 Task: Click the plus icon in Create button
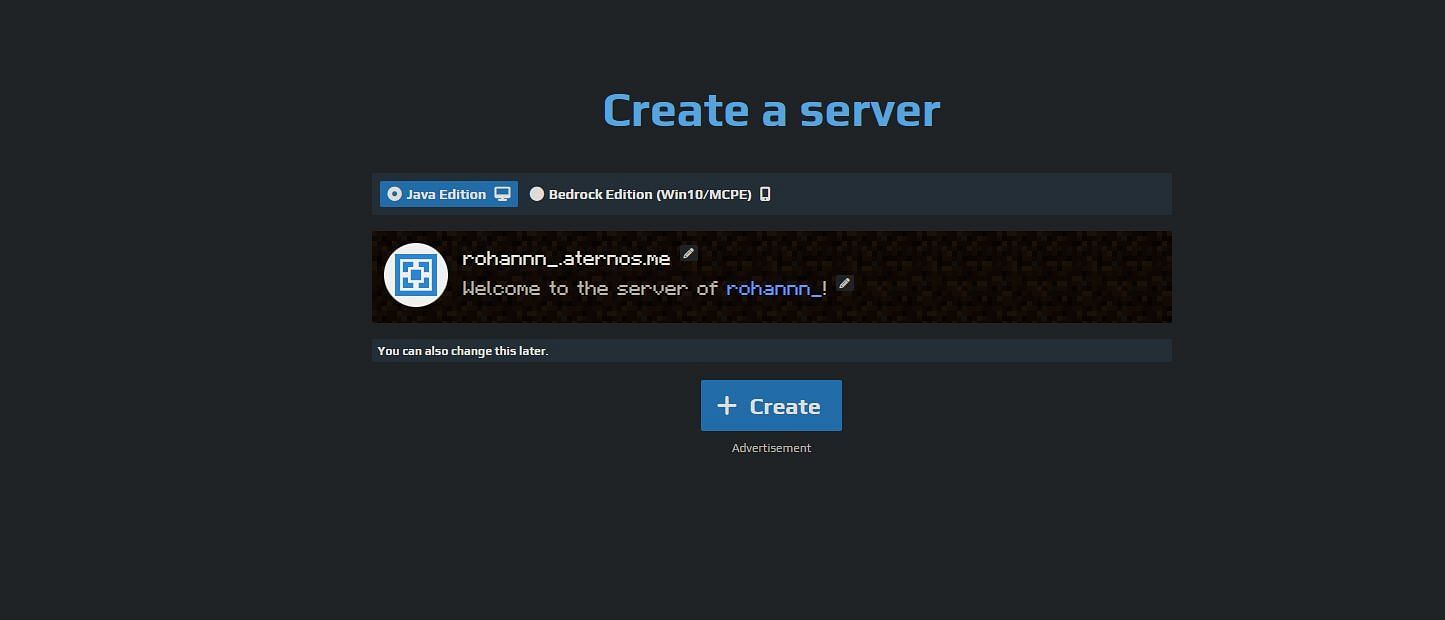coord(727,405)
